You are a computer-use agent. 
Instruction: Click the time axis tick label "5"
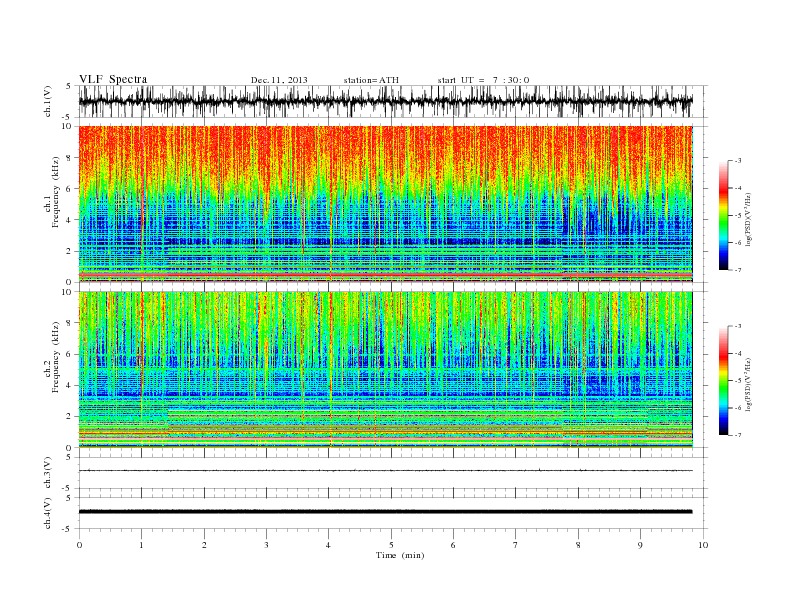391,545
